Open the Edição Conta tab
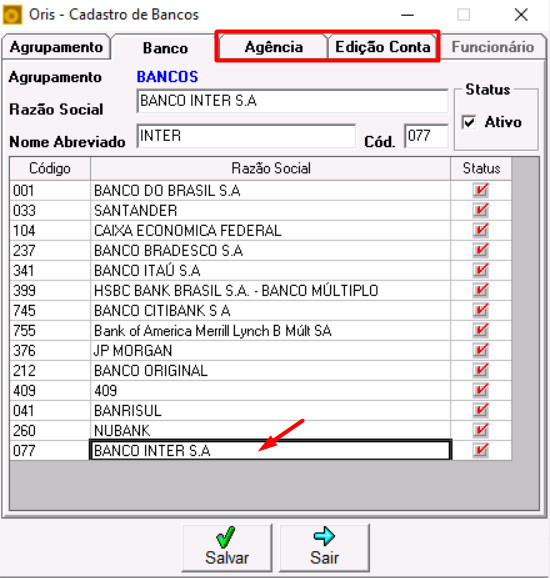The height and width of the screenshot is (578, 550). pos(382,47)
